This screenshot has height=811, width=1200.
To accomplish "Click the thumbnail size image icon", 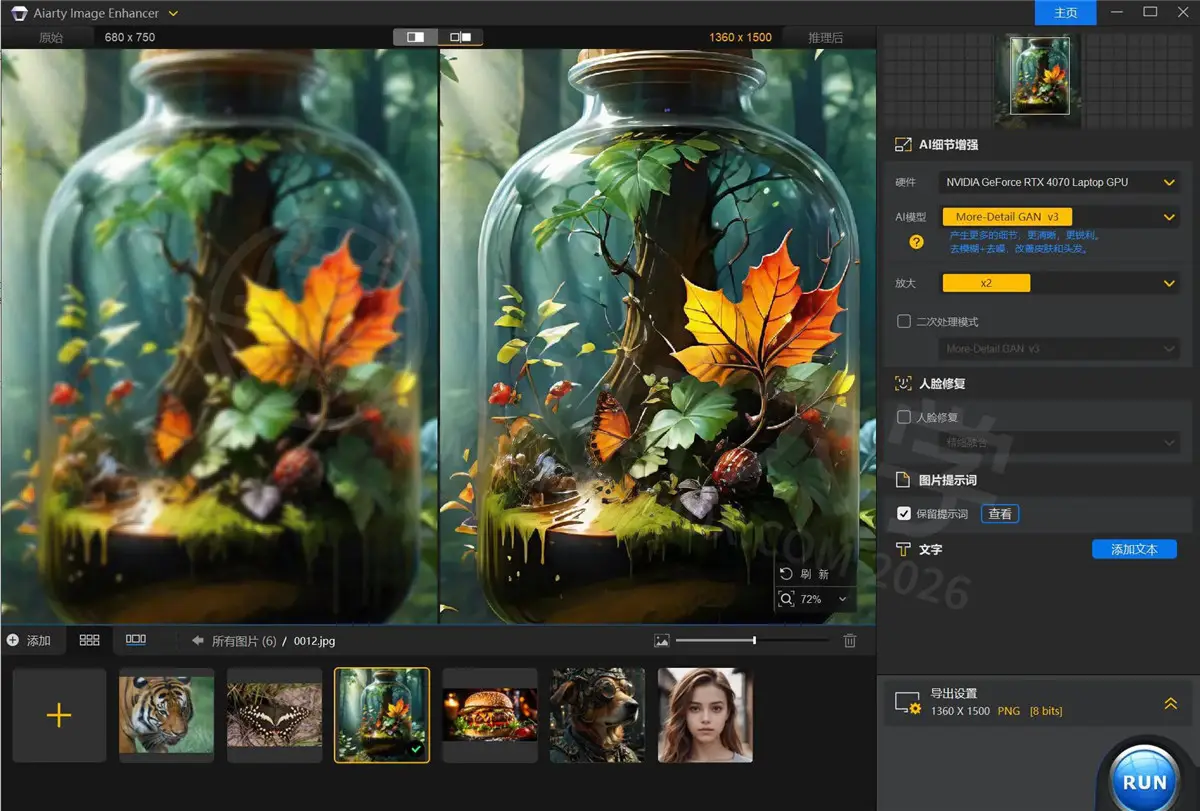I will [x=661, y=640].
